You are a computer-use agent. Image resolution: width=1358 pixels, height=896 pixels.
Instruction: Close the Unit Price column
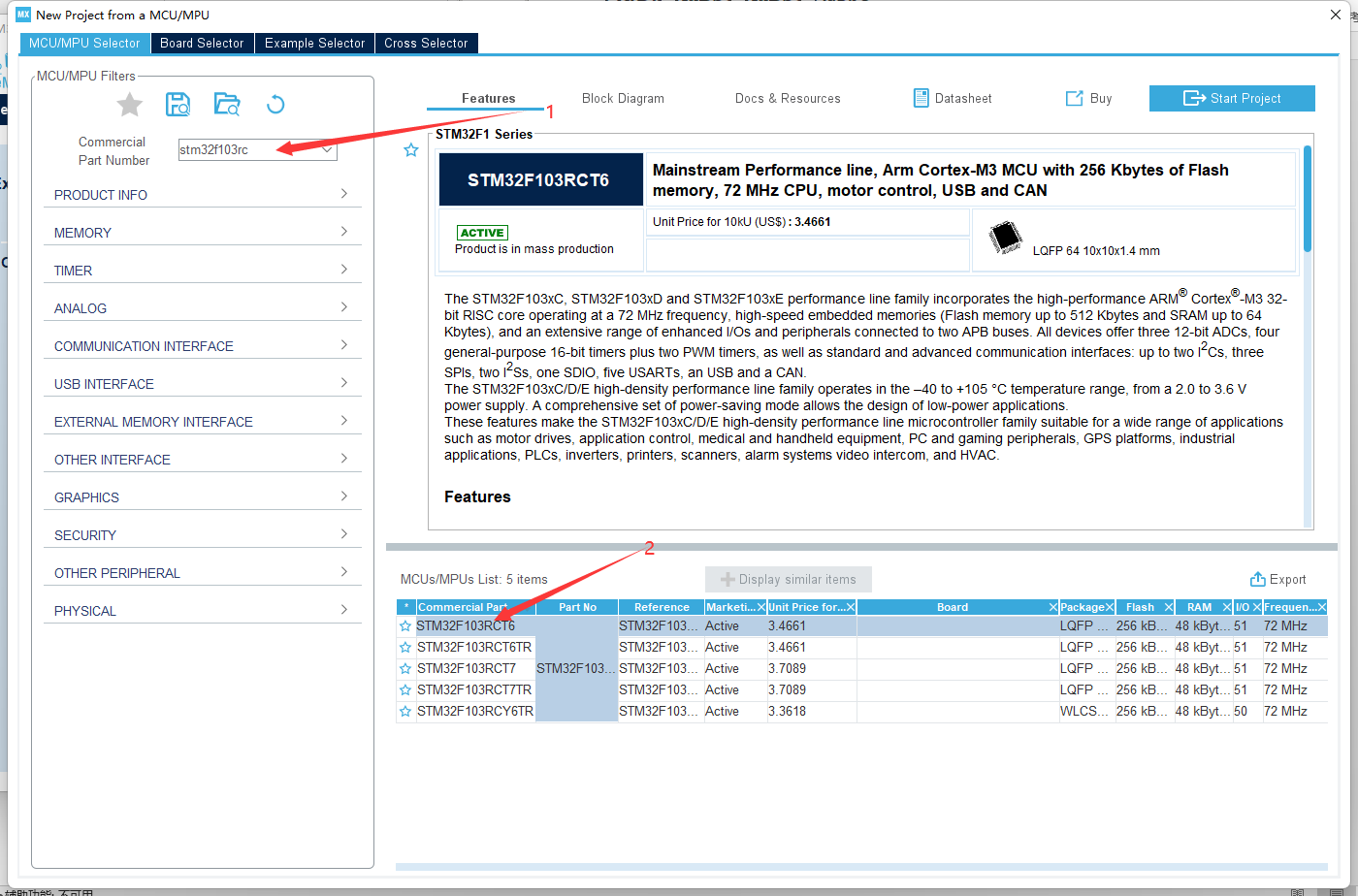tap(851, 607)
